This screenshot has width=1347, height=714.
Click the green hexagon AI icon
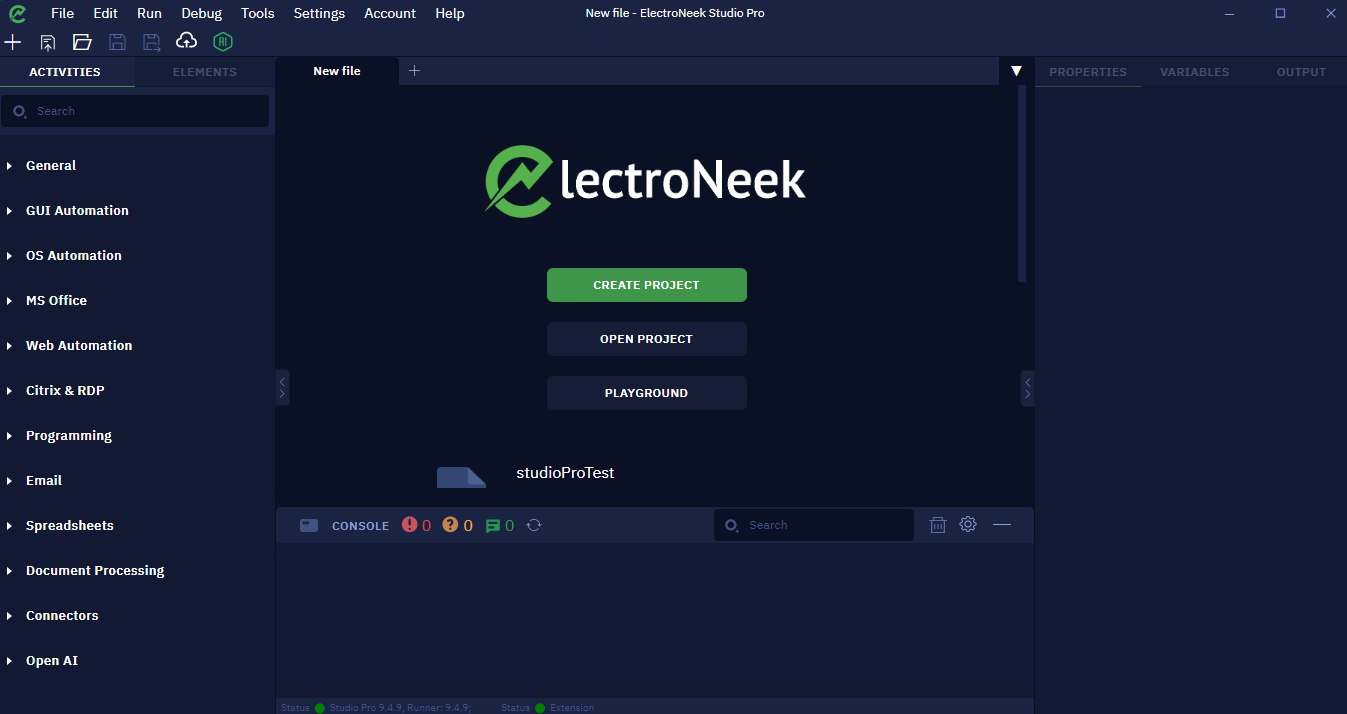tap(223, 42)
